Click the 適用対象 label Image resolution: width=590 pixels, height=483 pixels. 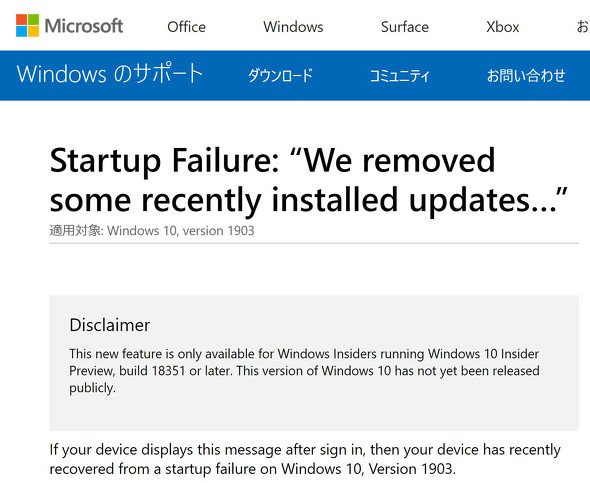[76, 230]
